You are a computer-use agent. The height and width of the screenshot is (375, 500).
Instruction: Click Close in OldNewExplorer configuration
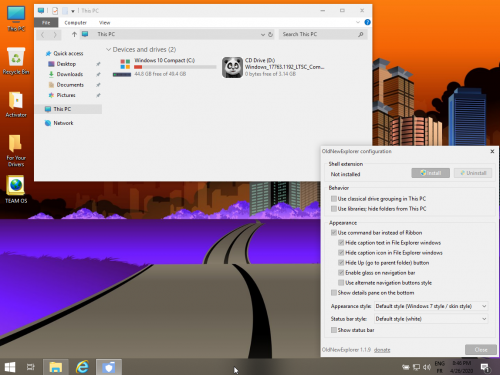tap(481, 350)
